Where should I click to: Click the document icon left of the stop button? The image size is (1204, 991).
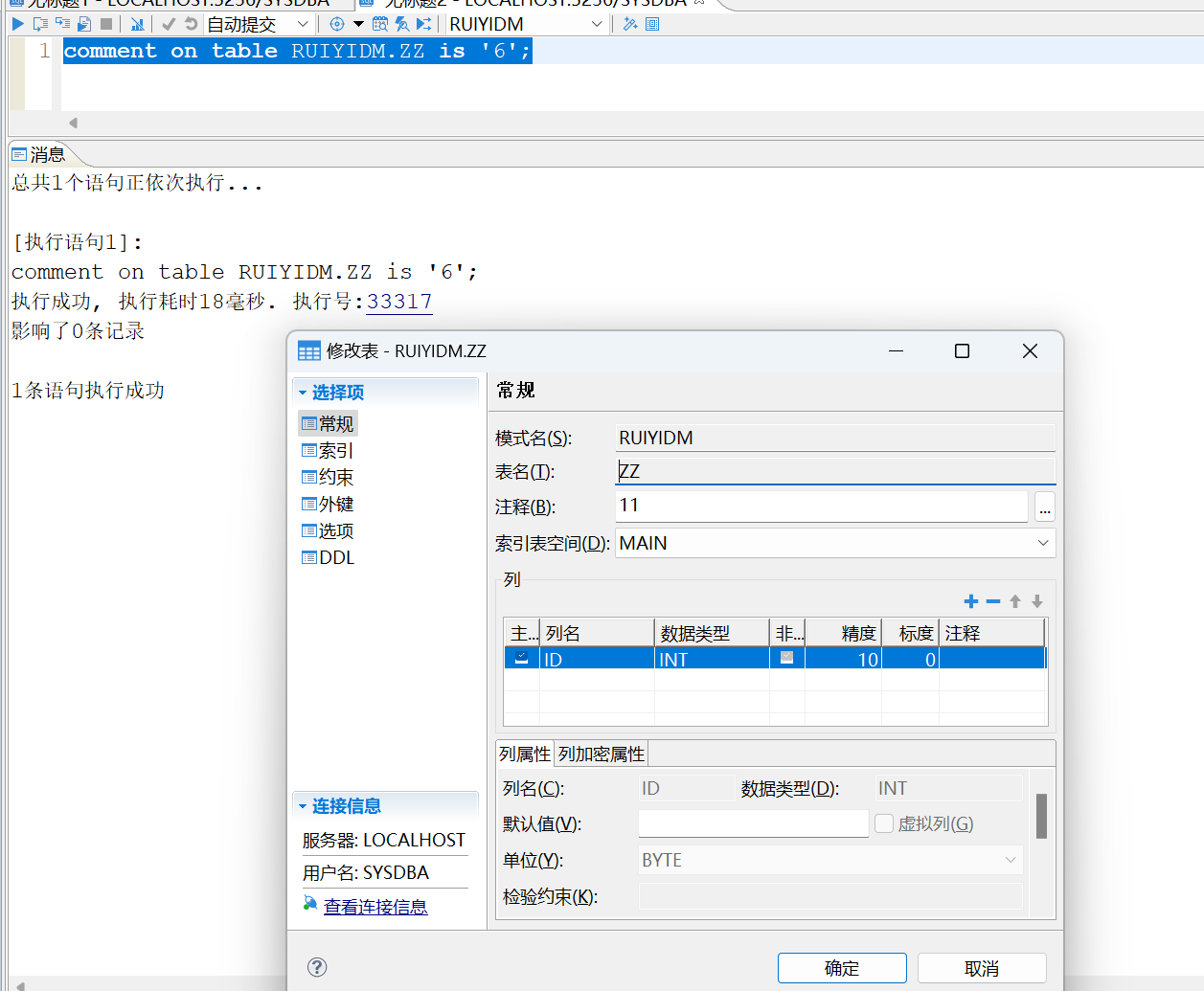click(84, 24)
